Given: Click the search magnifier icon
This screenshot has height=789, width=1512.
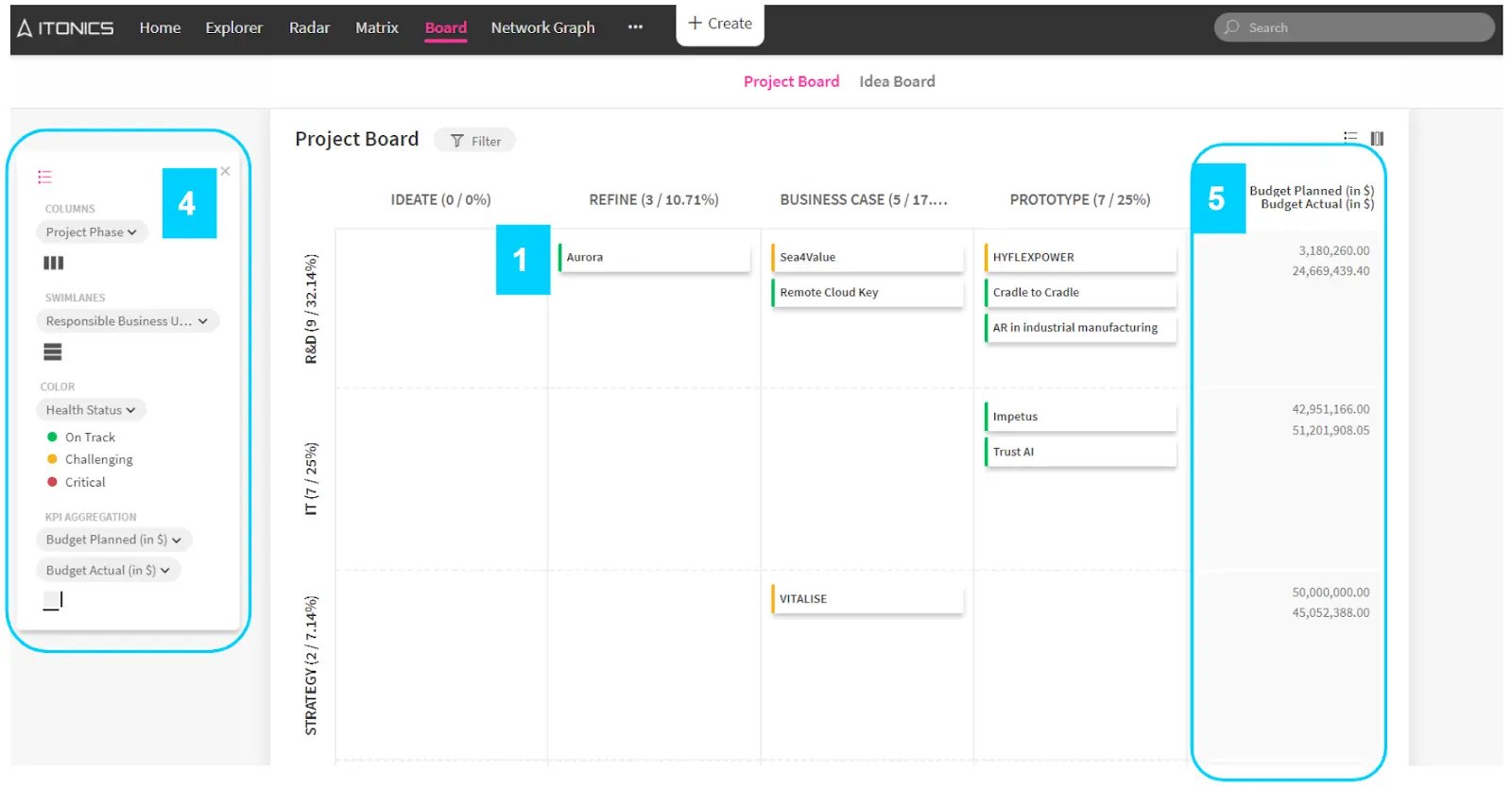Looking at the screenshot, I should click(x=1231, y=27).
